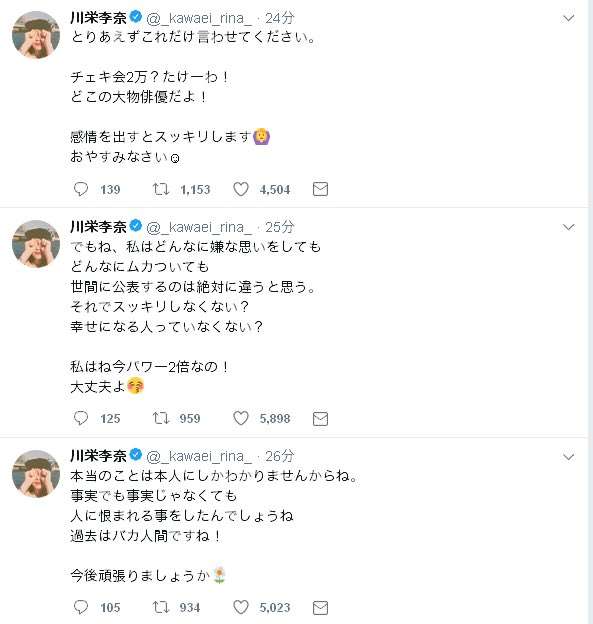Send first tweet via direct message envelope

point(320,189)
